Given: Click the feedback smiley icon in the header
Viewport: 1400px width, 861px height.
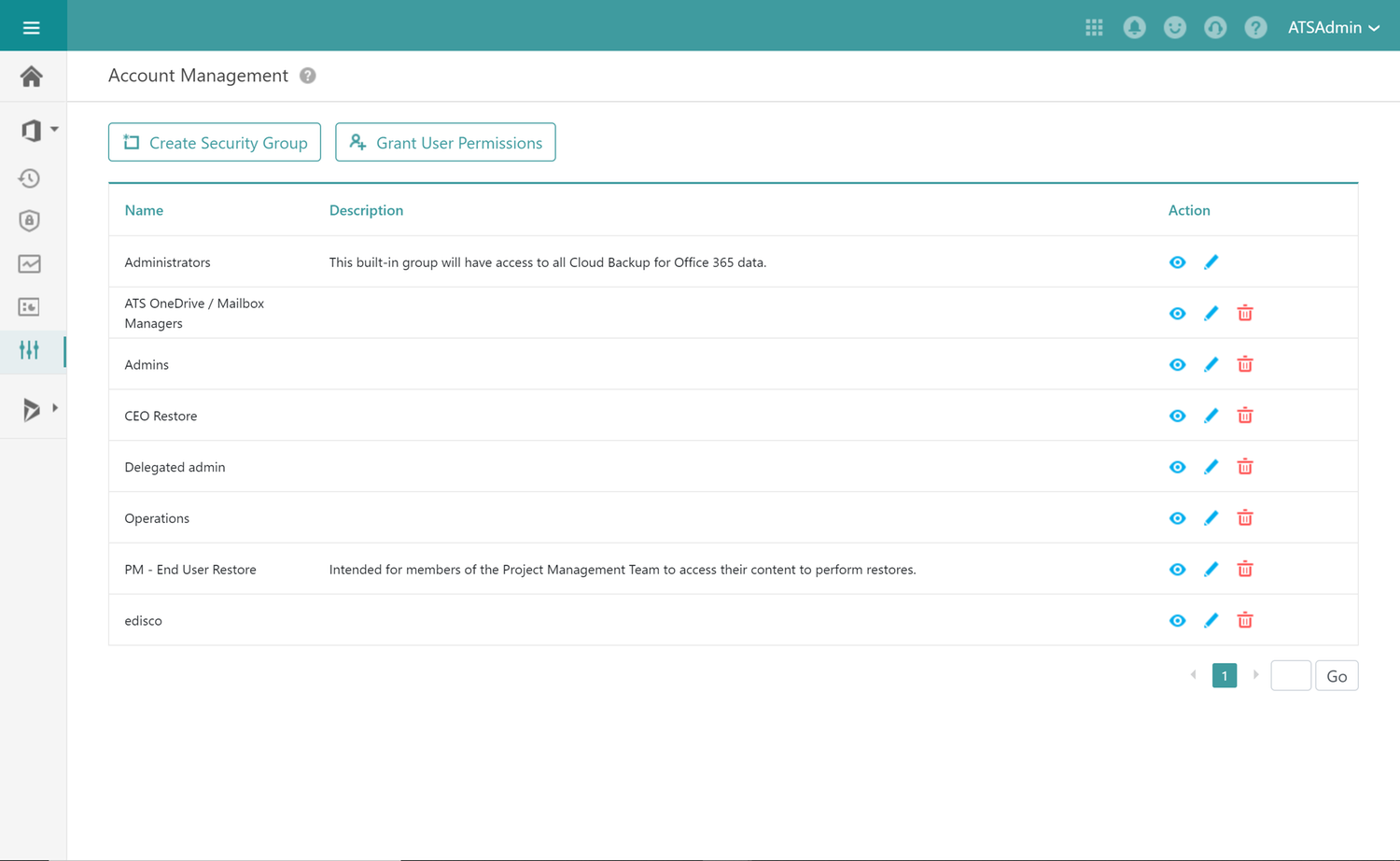Looking at the screenshot, I should click(x=1174, y=27).
